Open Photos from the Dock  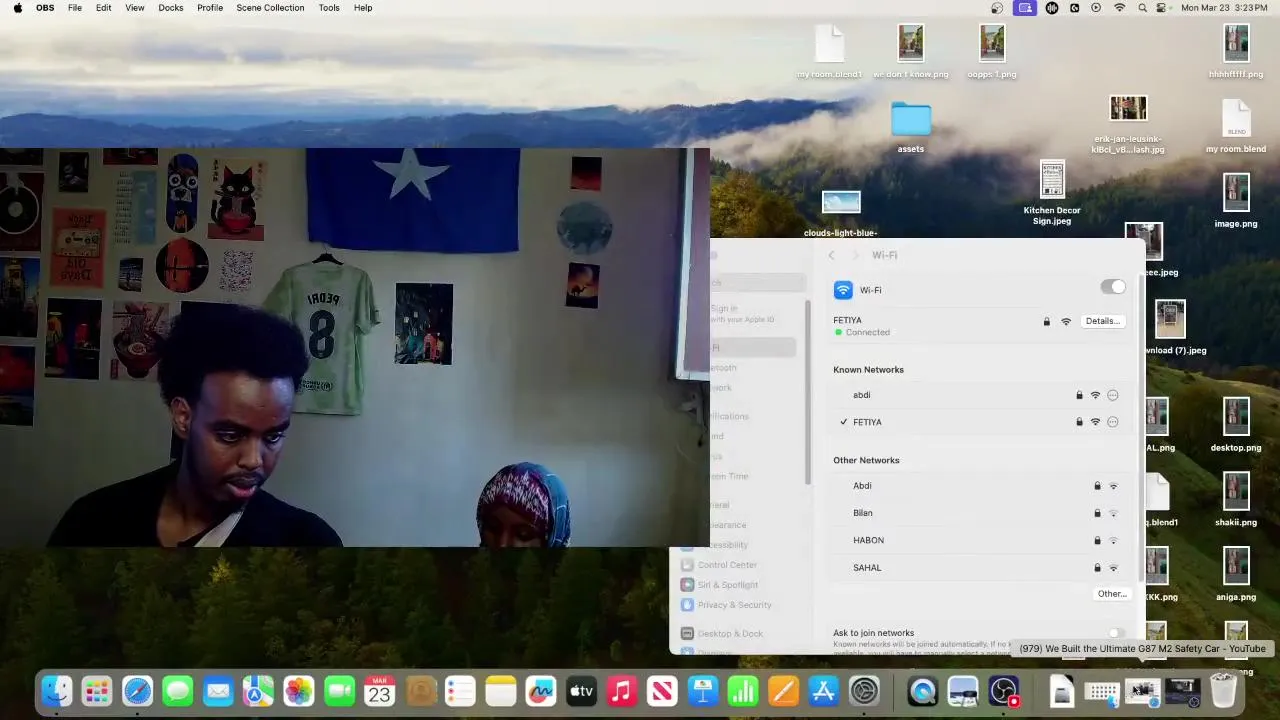tap(299, 691)
